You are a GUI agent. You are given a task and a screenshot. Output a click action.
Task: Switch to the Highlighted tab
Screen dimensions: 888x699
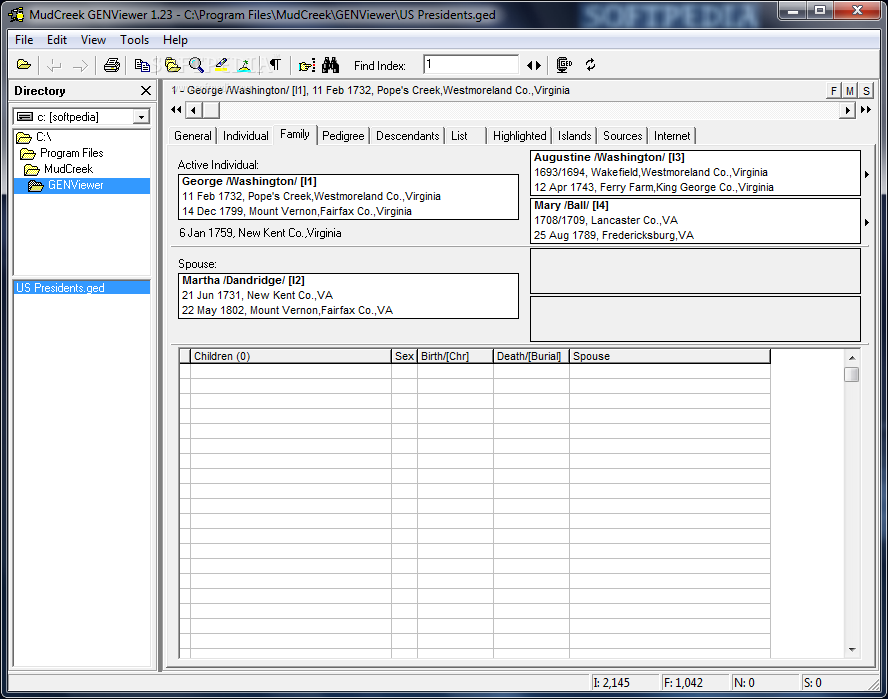(x=519, y=136)
